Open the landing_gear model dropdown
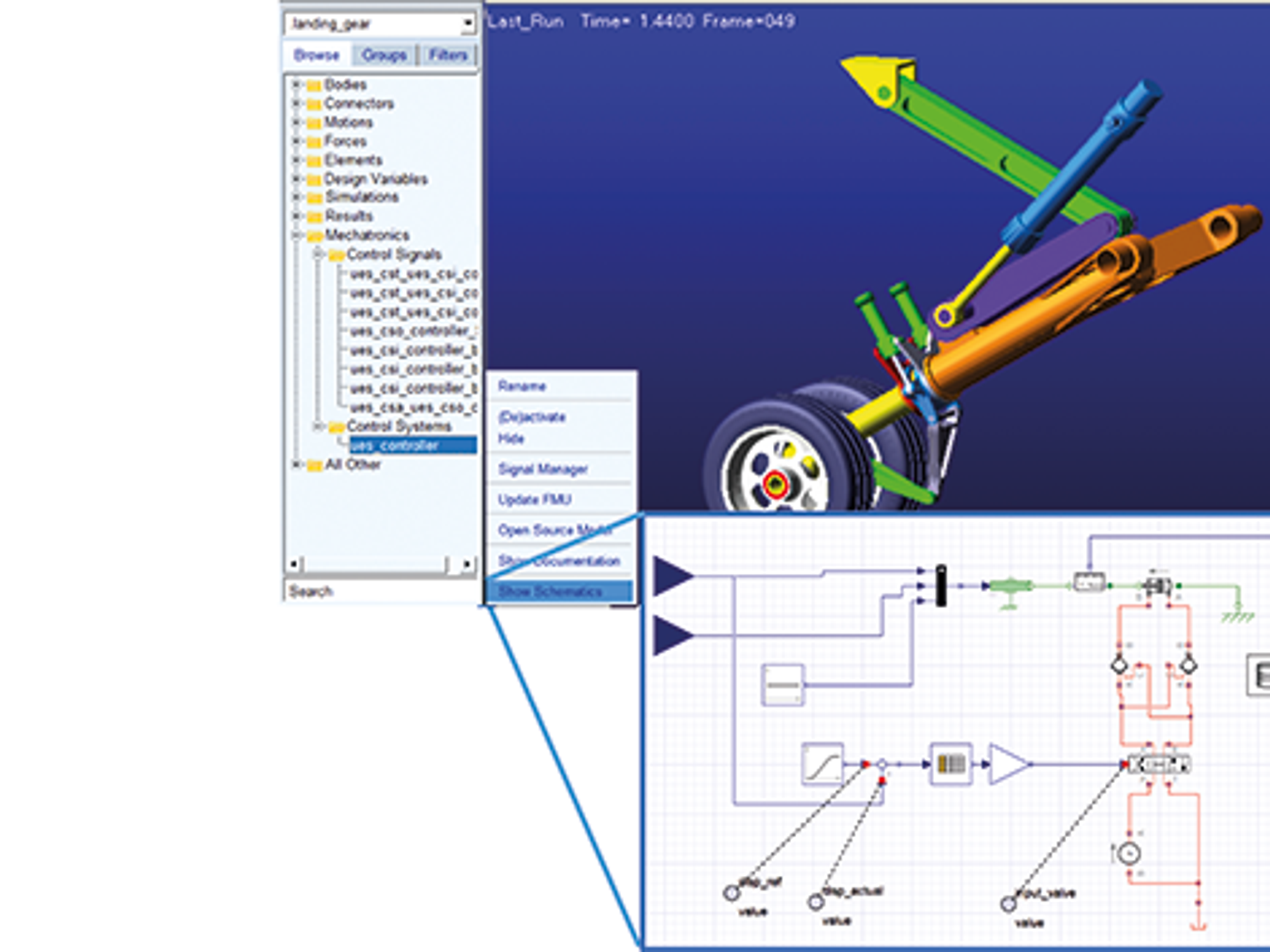This screenshot has height=952, width=1270. click(467, 24)
